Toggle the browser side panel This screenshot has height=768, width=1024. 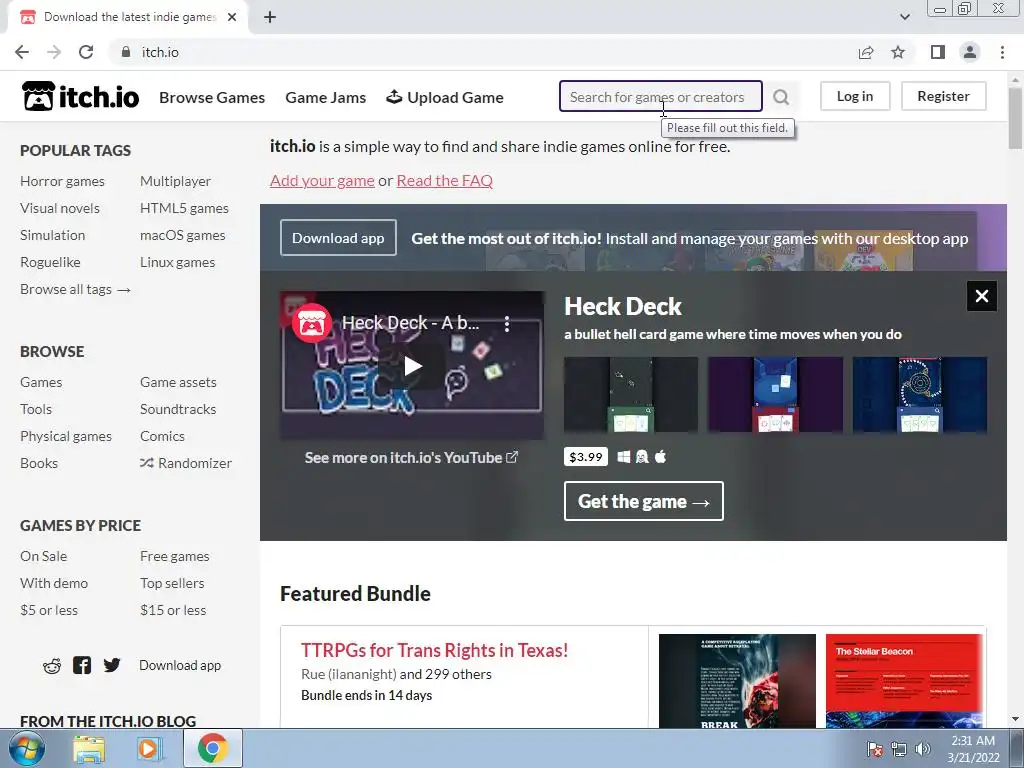938,52
